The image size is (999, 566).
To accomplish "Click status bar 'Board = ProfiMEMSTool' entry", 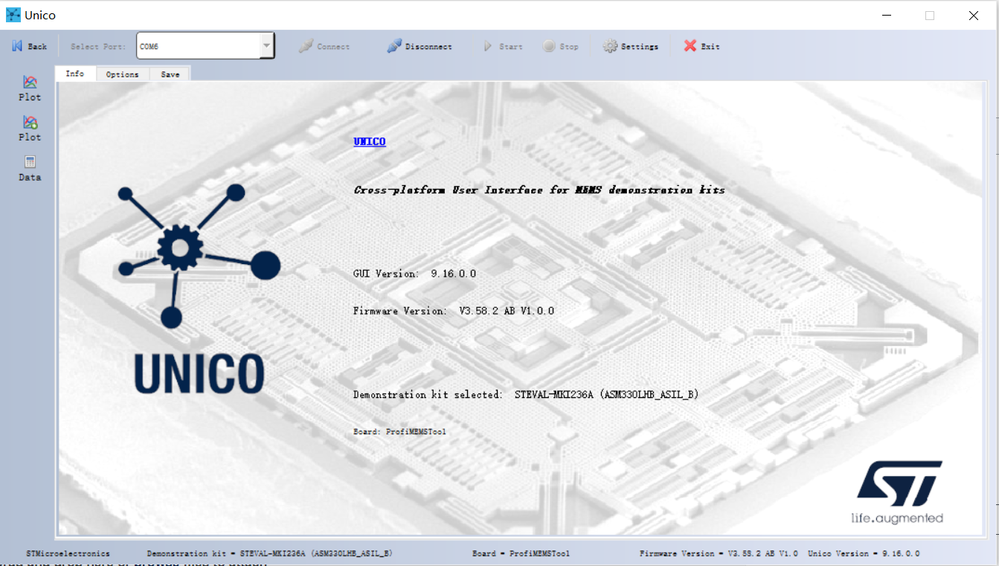I will pos(521,554).
